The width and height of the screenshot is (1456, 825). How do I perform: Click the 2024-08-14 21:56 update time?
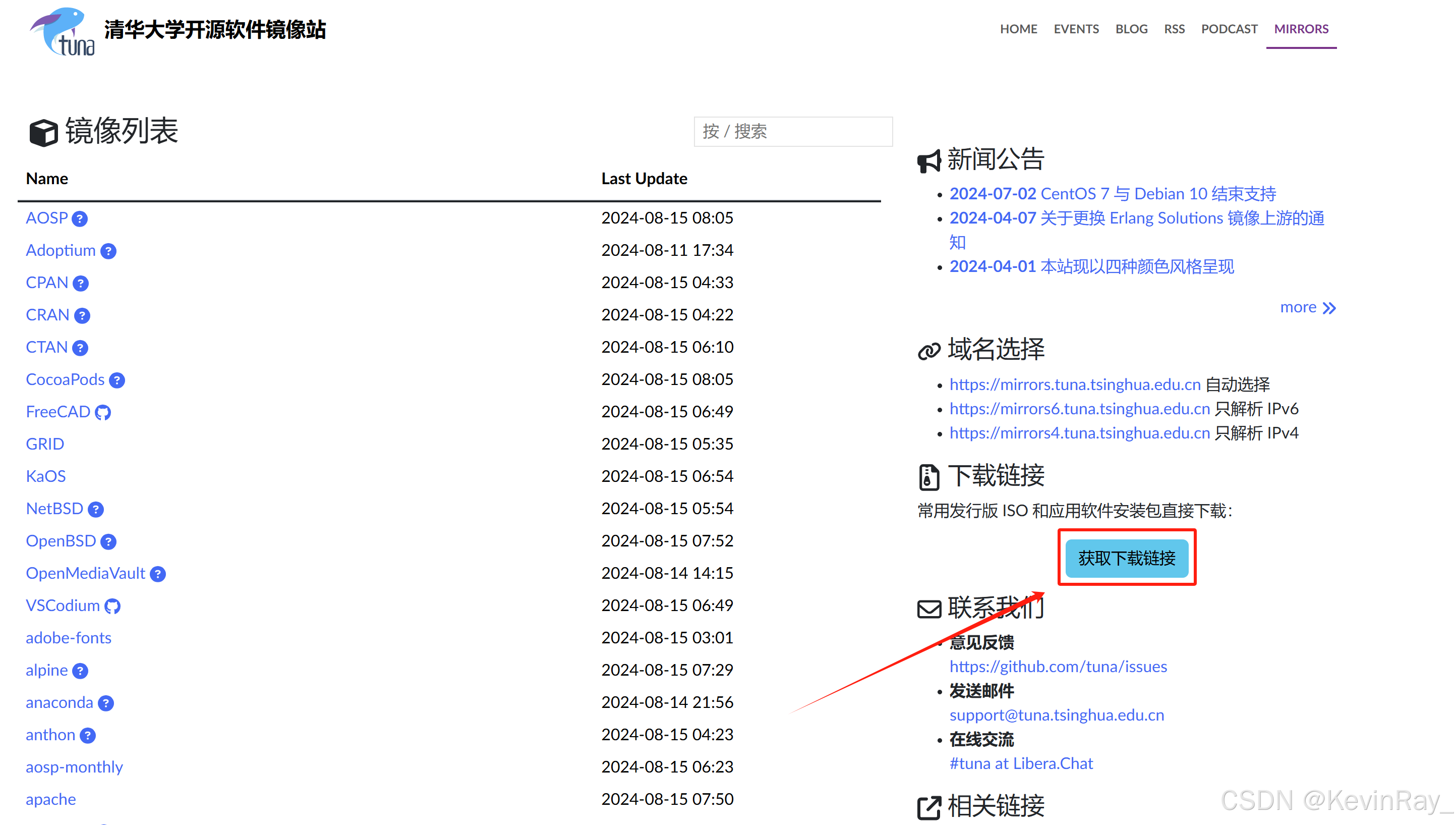coord(667,702)
